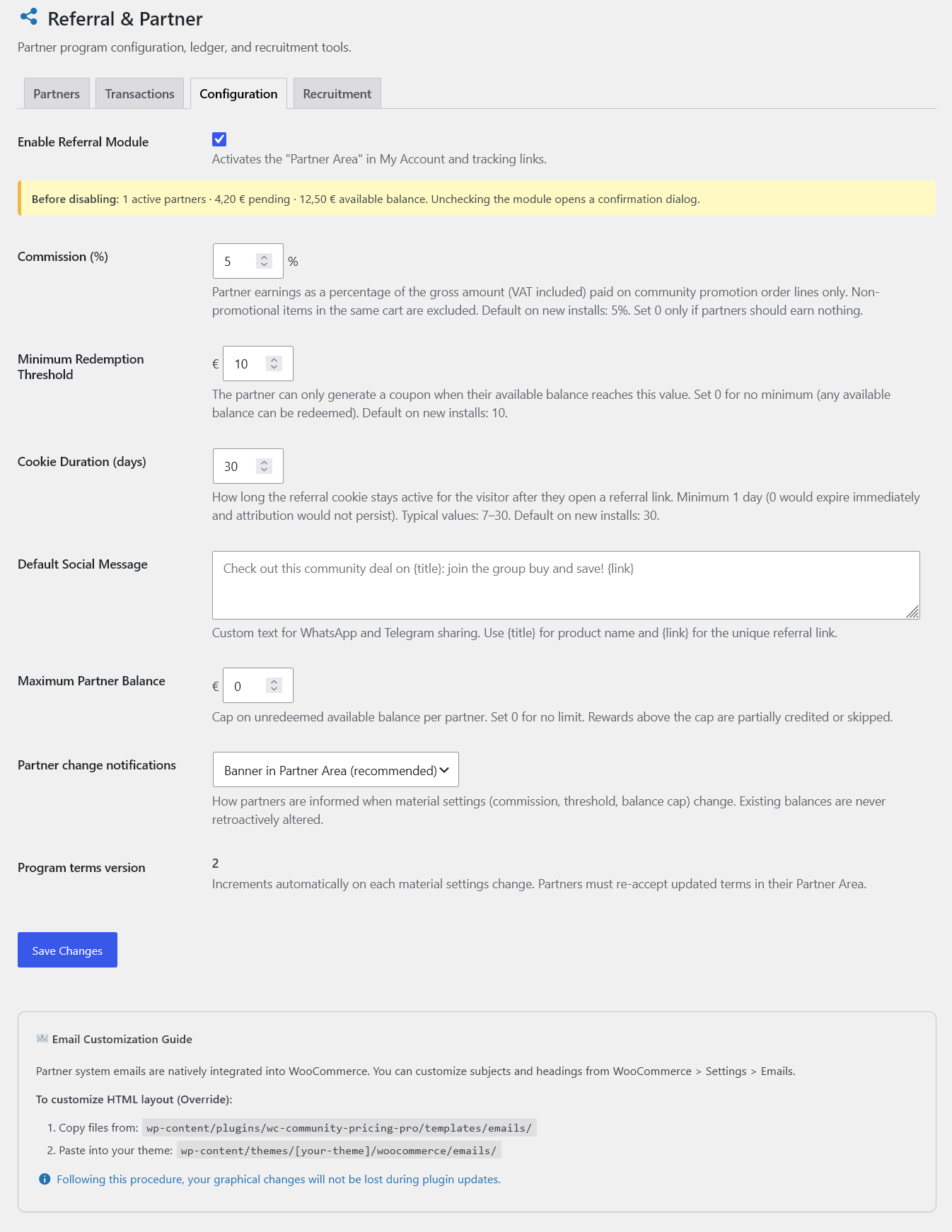Click the Save Changes button
This screenshot has height=1232, width=952.
tap(67, 950)
